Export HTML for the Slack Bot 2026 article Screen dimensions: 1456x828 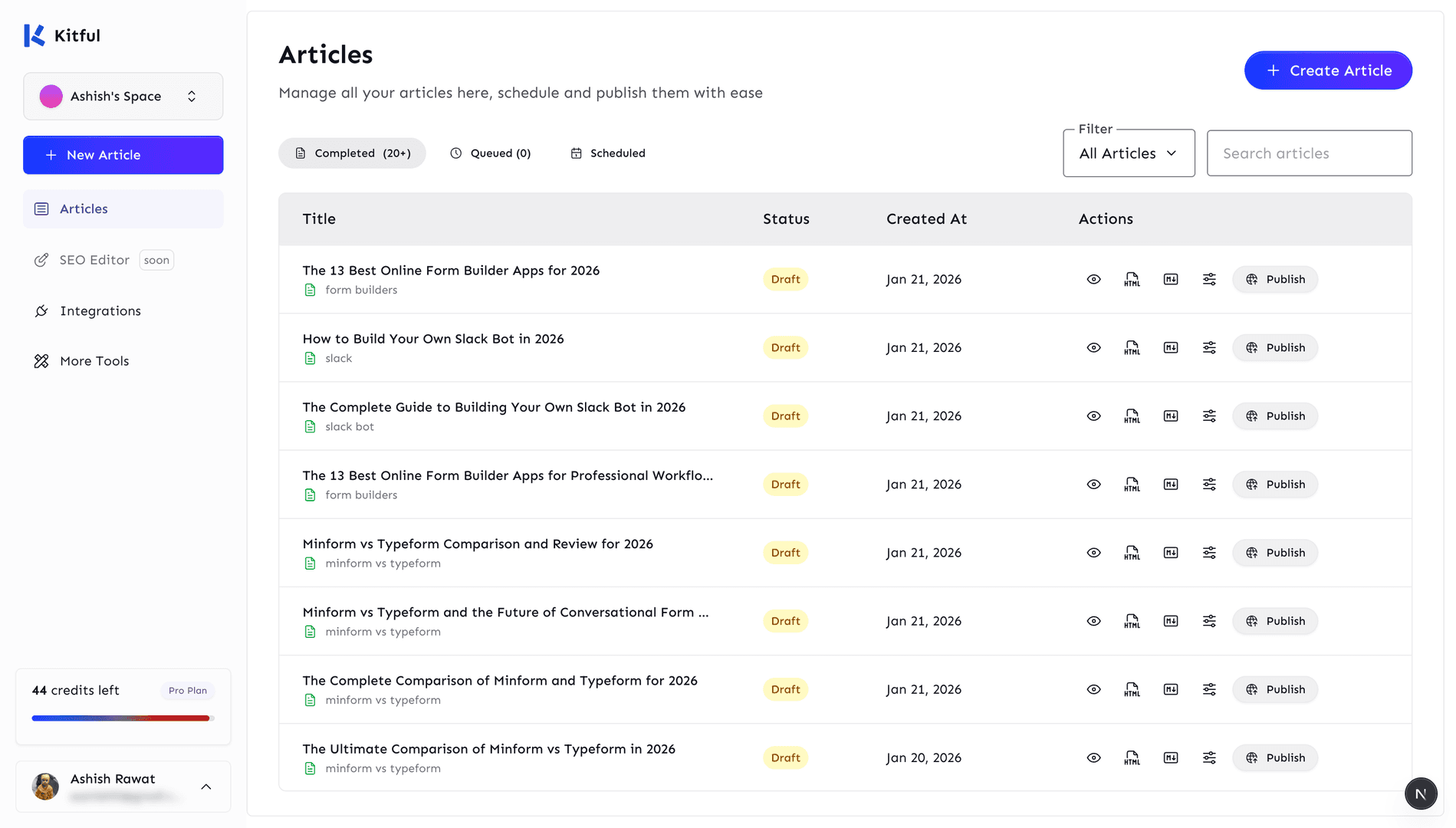[x=1132, y=348]
